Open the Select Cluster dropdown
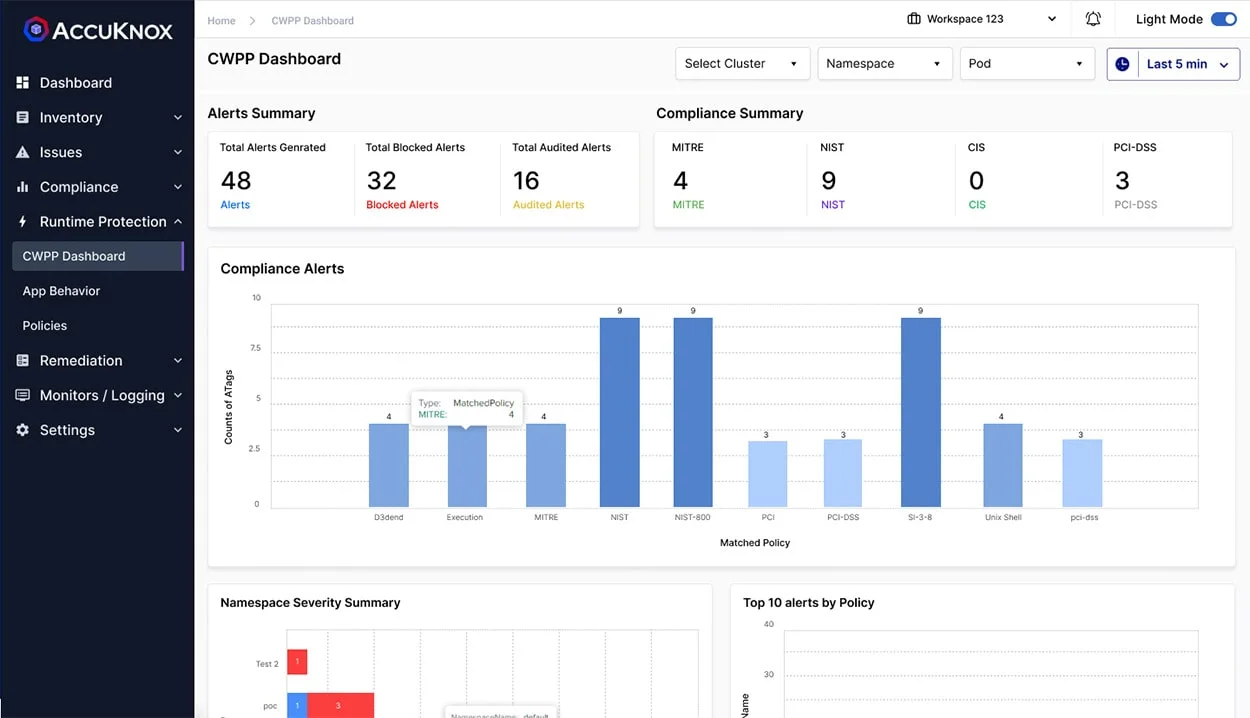1250x718 pixels. tap(742, 63)
